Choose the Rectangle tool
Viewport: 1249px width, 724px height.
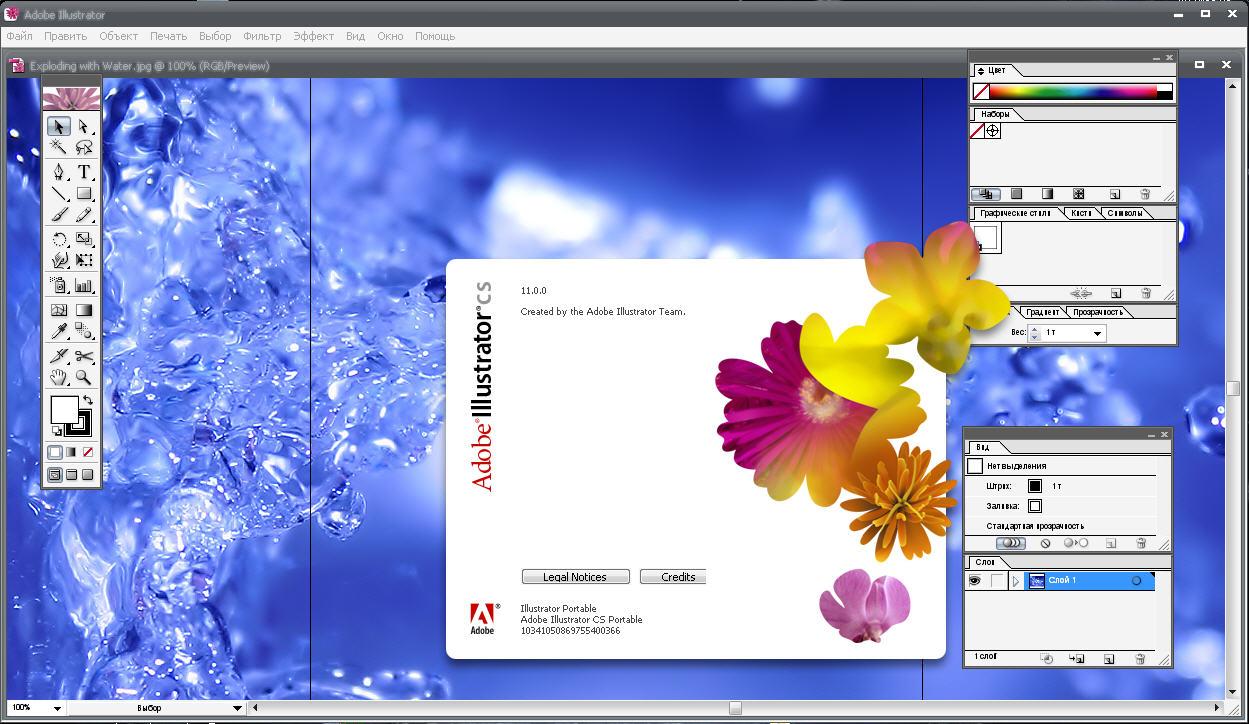(84, 193)
